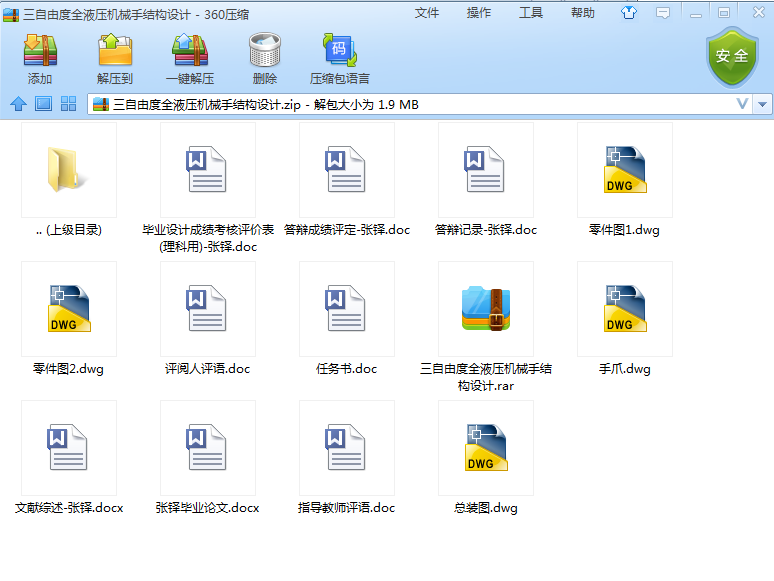This screenshot has width=774, height=581.
Task: Select 毕业设计成绩考核评价表(理科用)-张铎.doc file icon
Action: (x=208, y=170)
